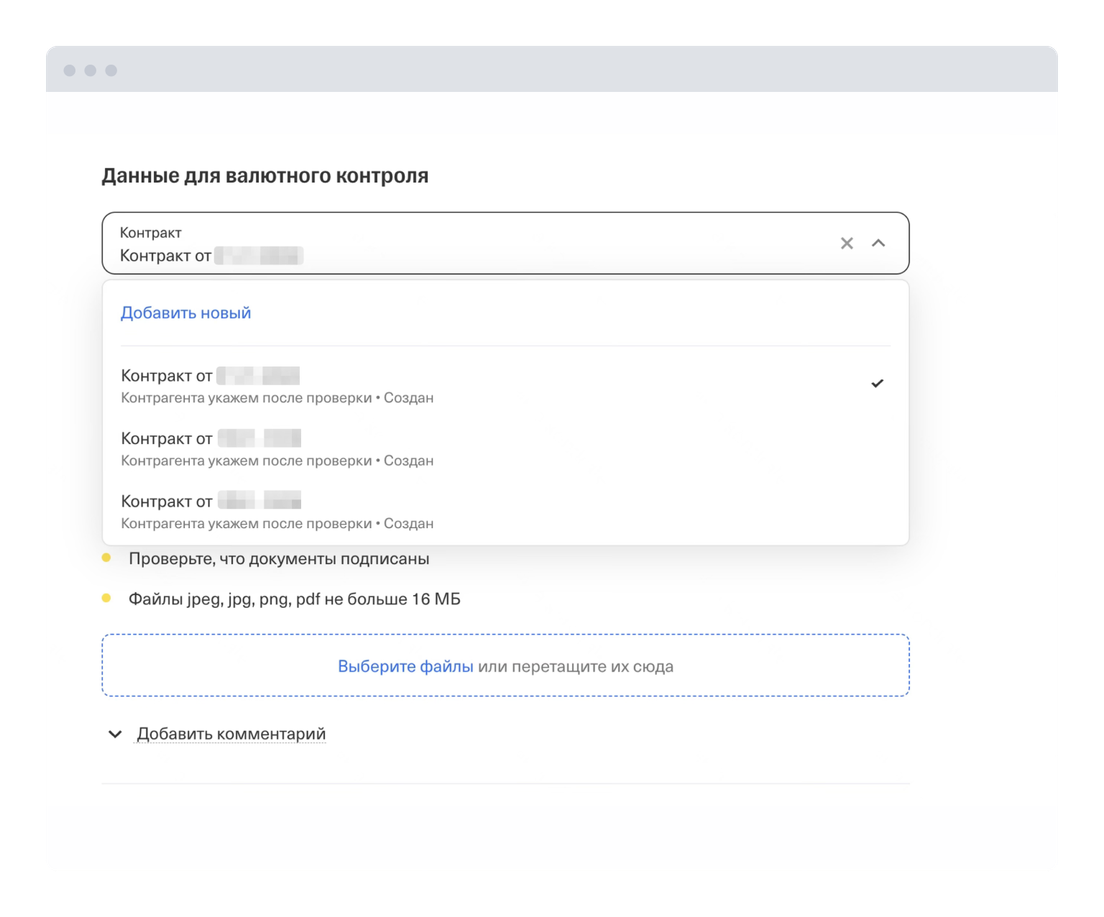Select the first contract in the list
The height and width of the screenshot is (917, 1104).
tap(400, 385)
